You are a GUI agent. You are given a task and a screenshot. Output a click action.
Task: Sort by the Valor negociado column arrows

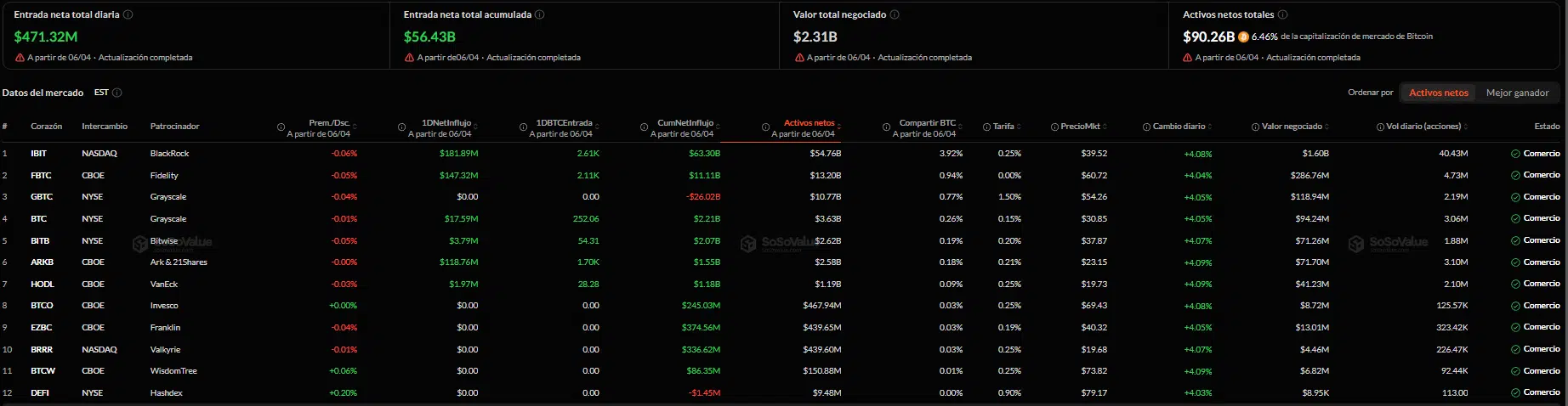[1327, 127]
